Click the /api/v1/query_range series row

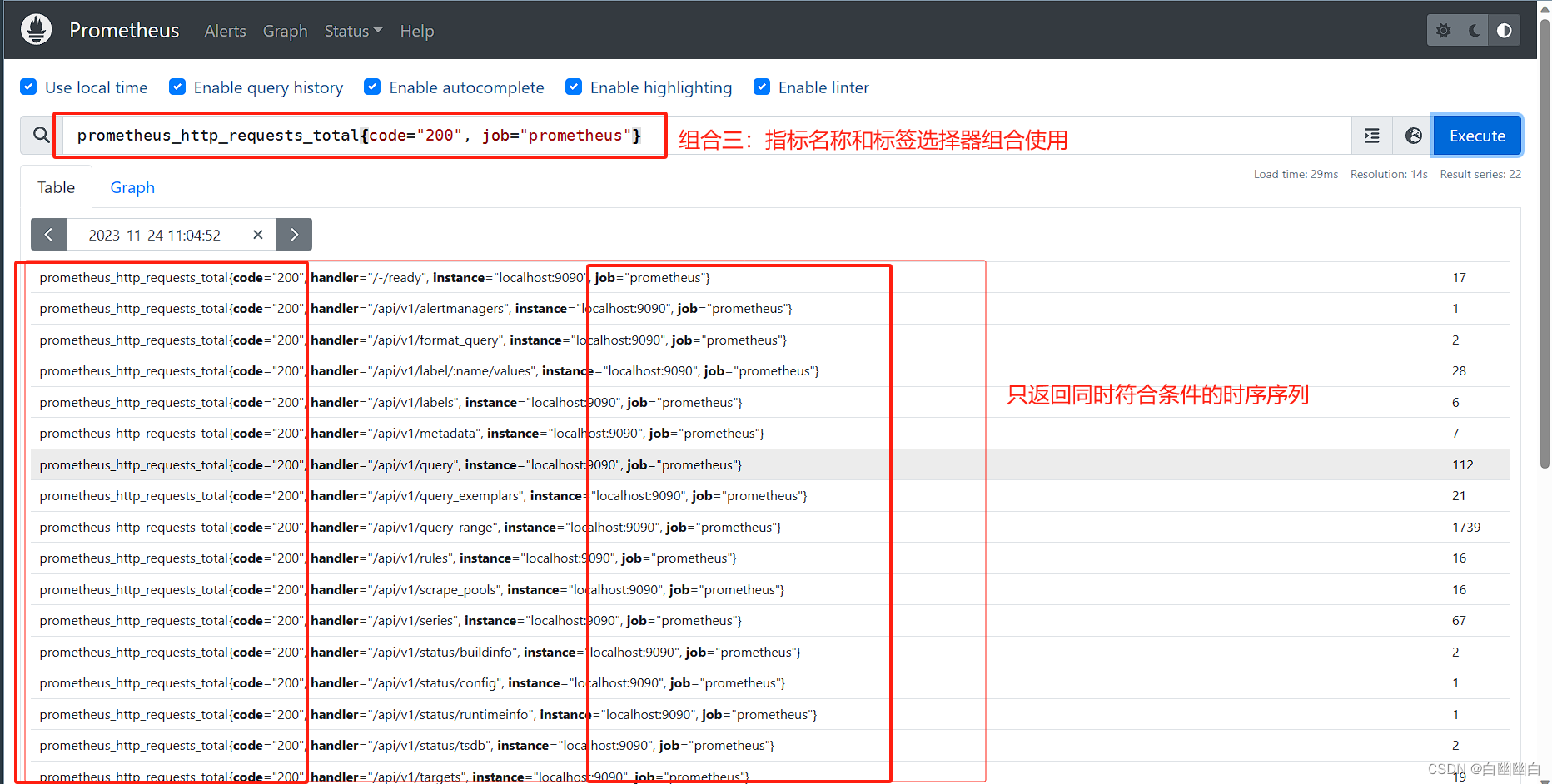pos(770,527)
